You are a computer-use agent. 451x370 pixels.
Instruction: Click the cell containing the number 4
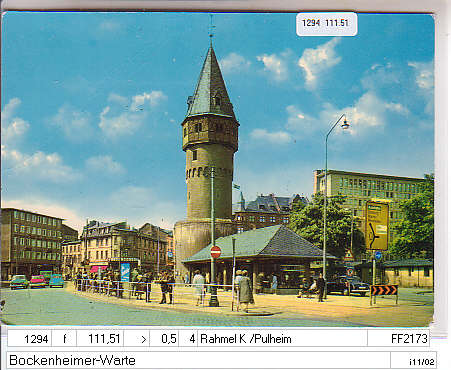pos(188,339)
